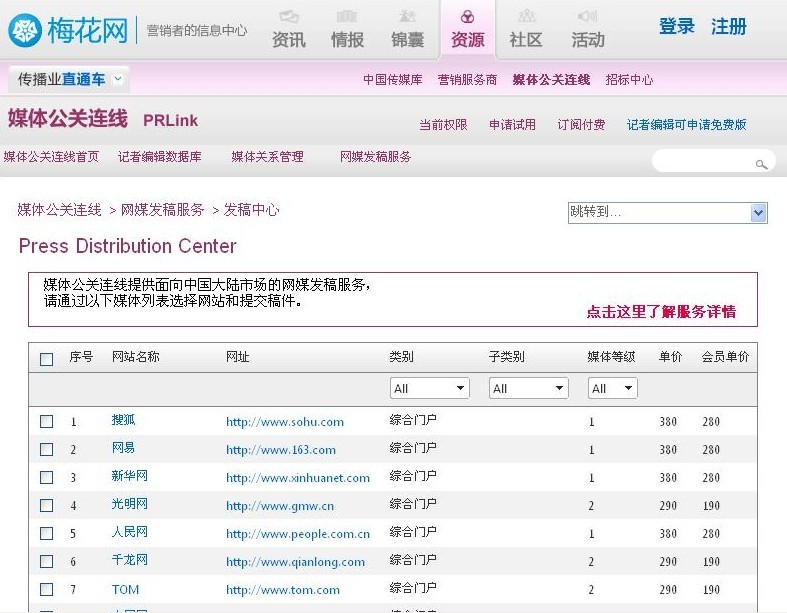Screen dimensions: 787x613
Task: Open http://www.gmw.cn URL
Action: 280,506
